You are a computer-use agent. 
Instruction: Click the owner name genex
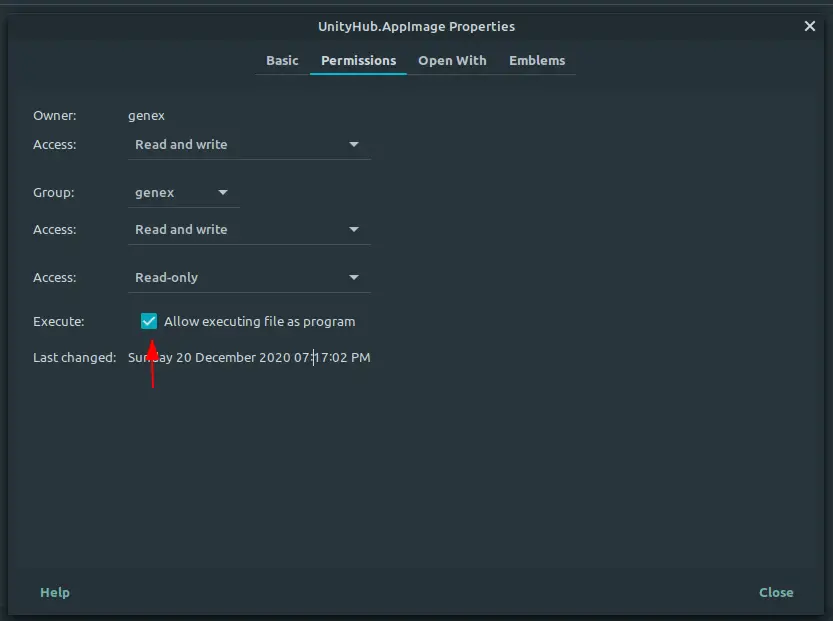click(146, 116)
